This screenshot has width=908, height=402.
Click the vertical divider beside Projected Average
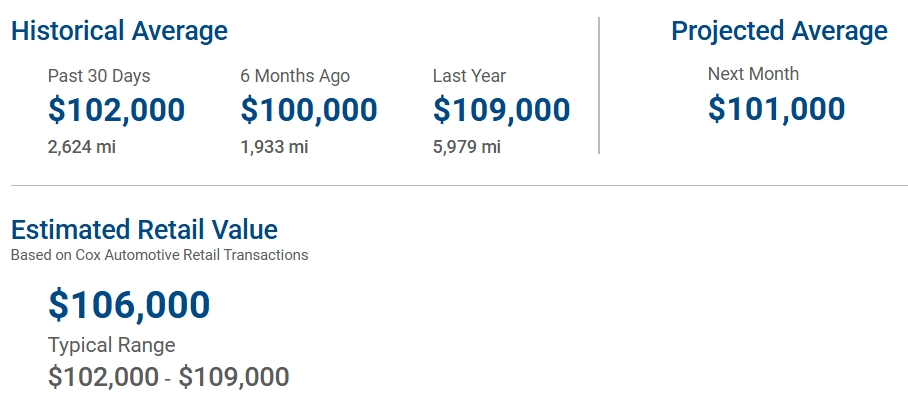point(599,86)
